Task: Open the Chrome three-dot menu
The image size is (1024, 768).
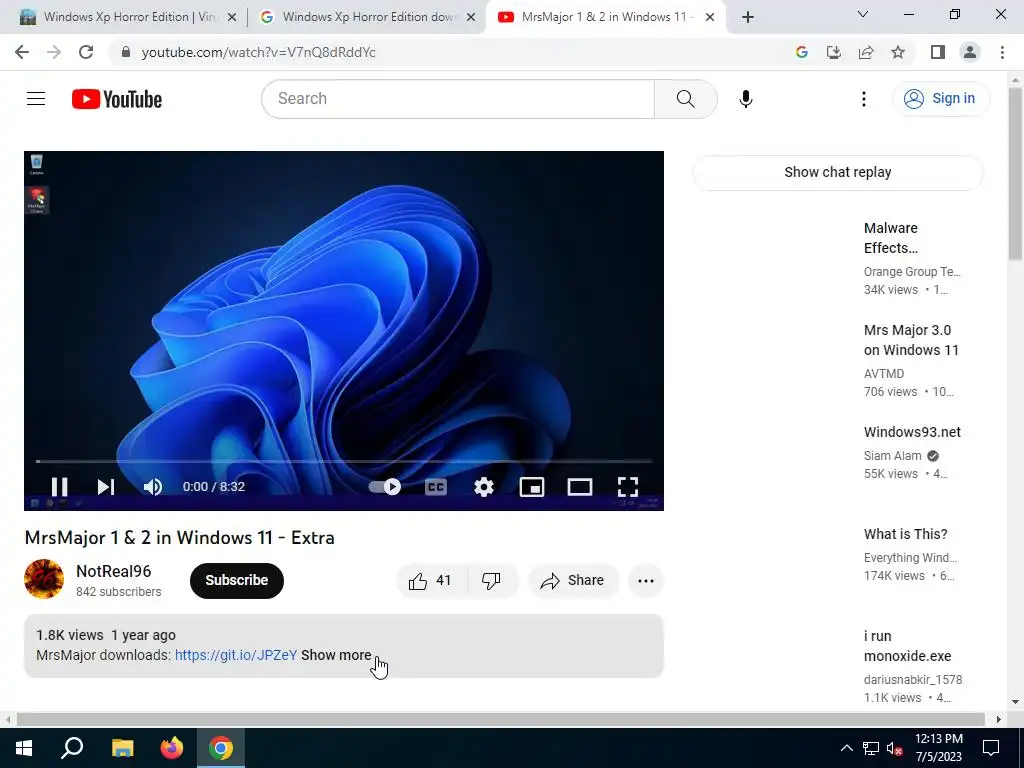Action: pos(1002,52)
